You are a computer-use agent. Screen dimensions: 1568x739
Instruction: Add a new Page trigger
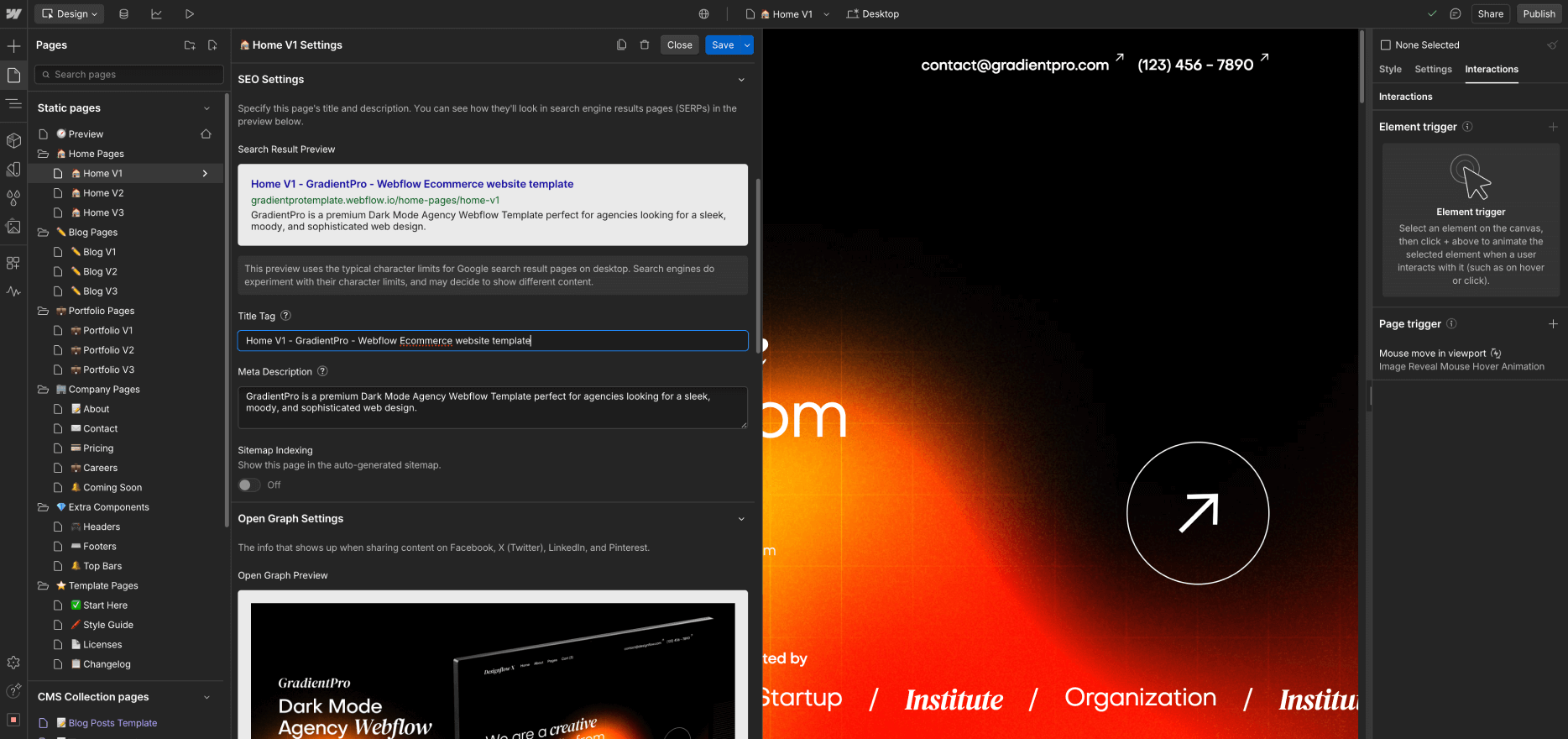pyautogui.click(x=1553, y=324)
